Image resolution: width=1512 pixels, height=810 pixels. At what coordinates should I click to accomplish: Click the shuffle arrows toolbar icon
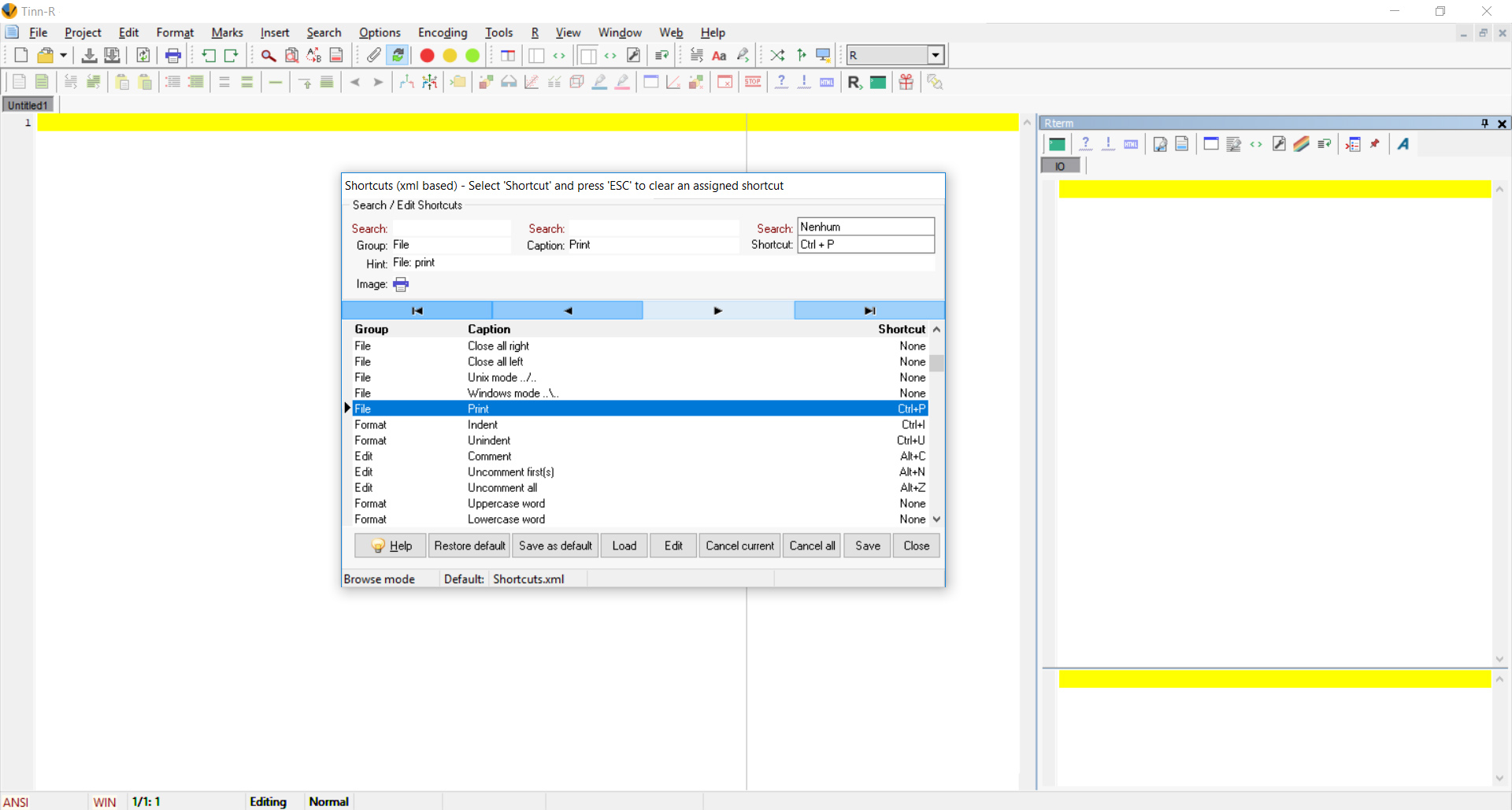tap(777, 55)
